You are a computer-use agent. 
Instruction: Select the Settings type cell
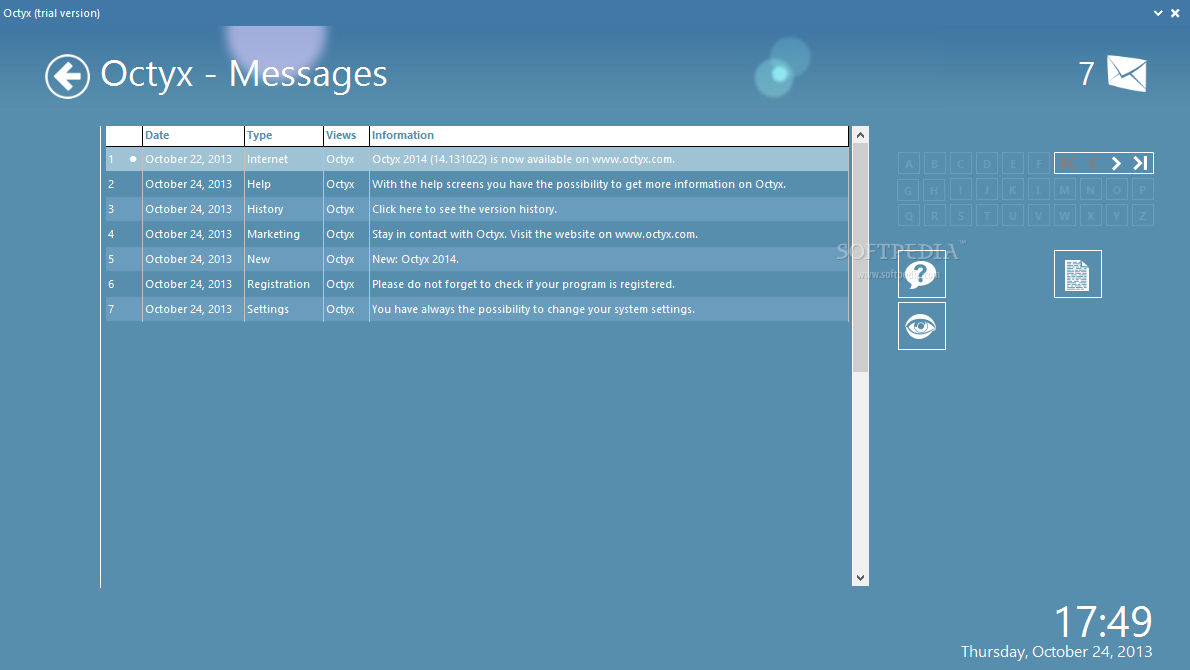(284, 310)
